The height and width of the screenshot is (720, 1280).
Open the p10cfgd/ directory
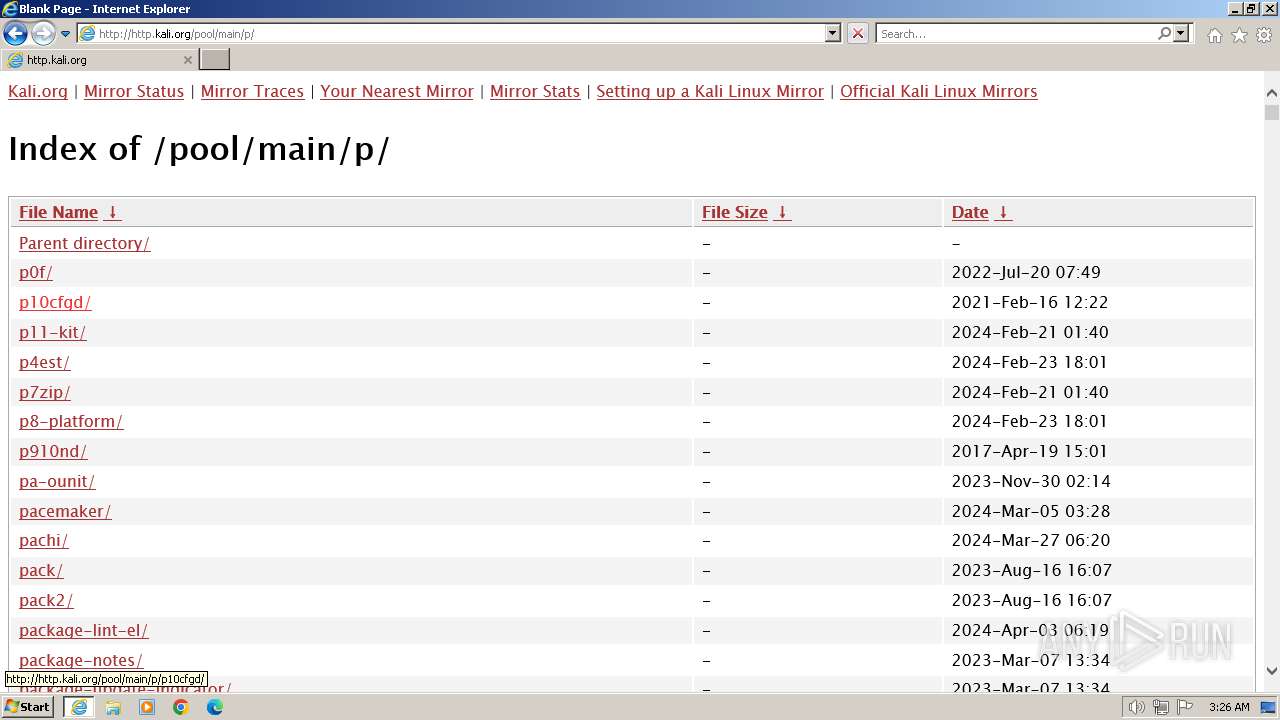coord(55,302)
